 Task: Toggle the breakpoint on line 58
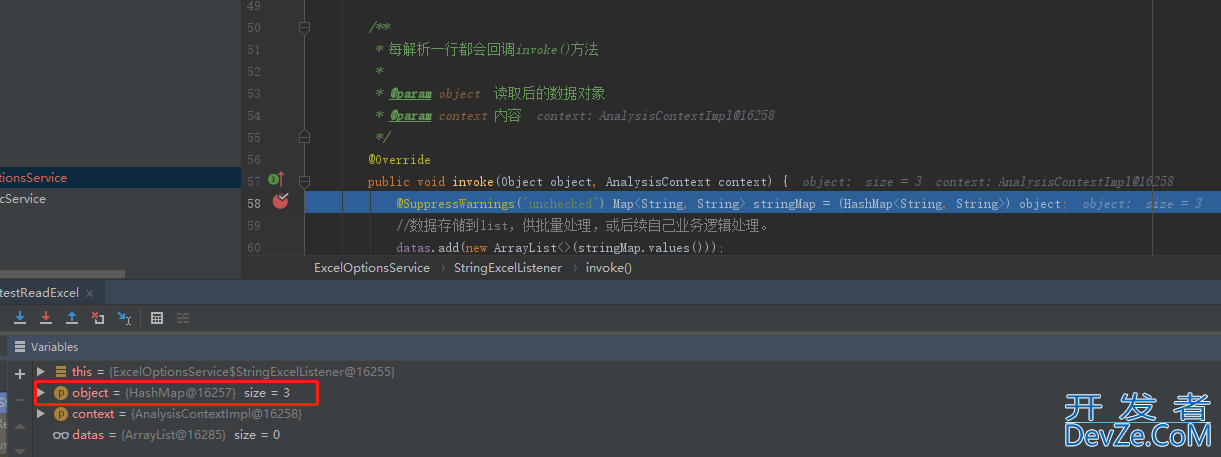281,202
